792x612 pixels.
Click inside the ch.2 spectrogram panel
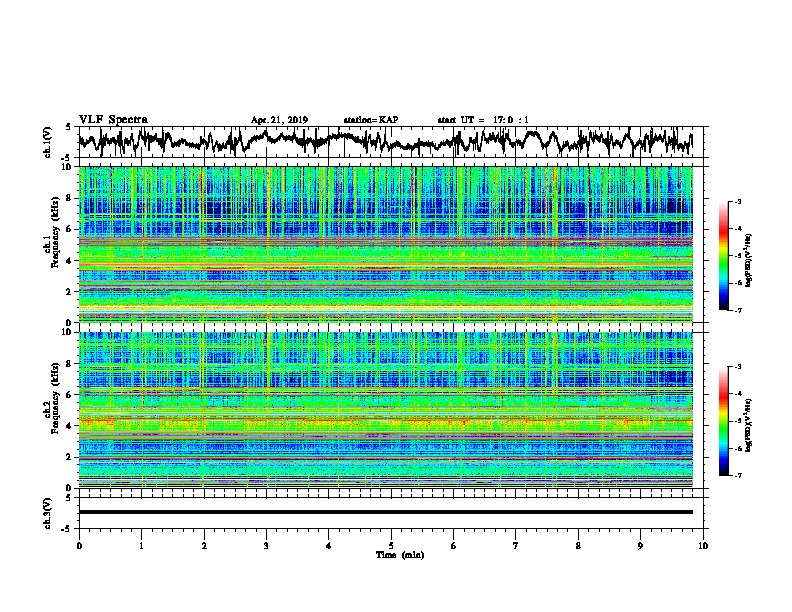pos(386,410)
